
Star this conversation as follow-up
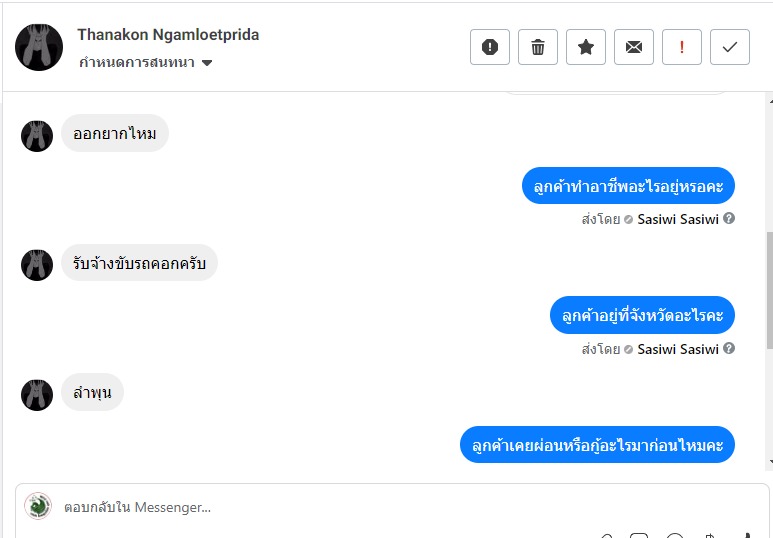point(586,47)
